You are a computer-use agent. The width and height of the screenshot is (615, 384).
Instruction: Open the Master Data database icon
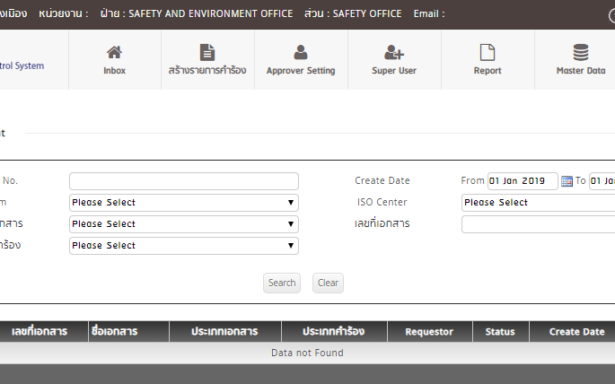(580, 52)
